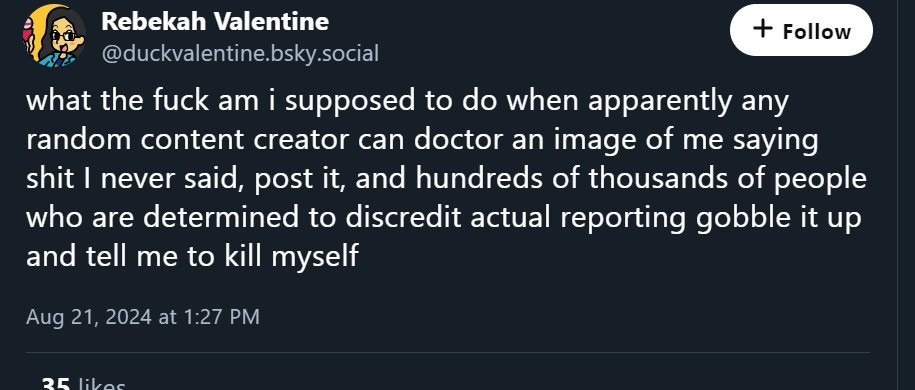Click the '1:27 PM' time text
915x390 pixels.
click(x=221, y=317)
